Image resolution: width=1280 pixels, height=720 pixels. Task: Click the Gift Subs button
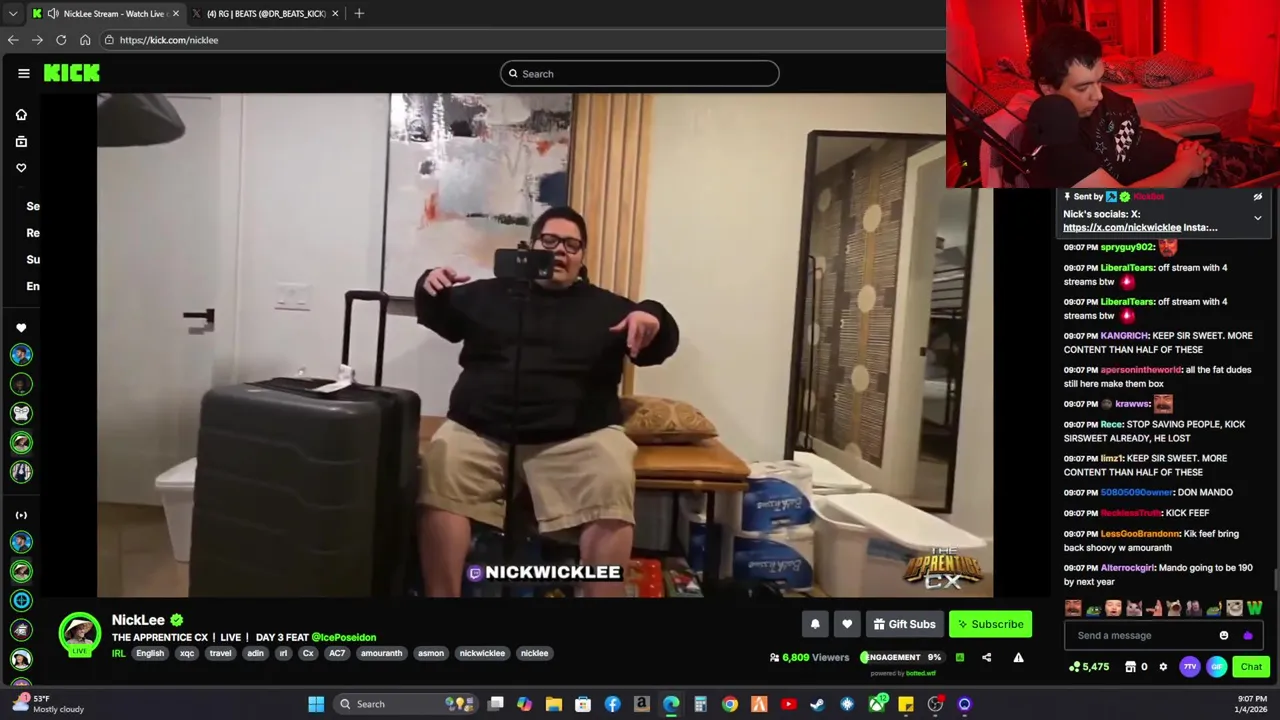coord(905,624)
